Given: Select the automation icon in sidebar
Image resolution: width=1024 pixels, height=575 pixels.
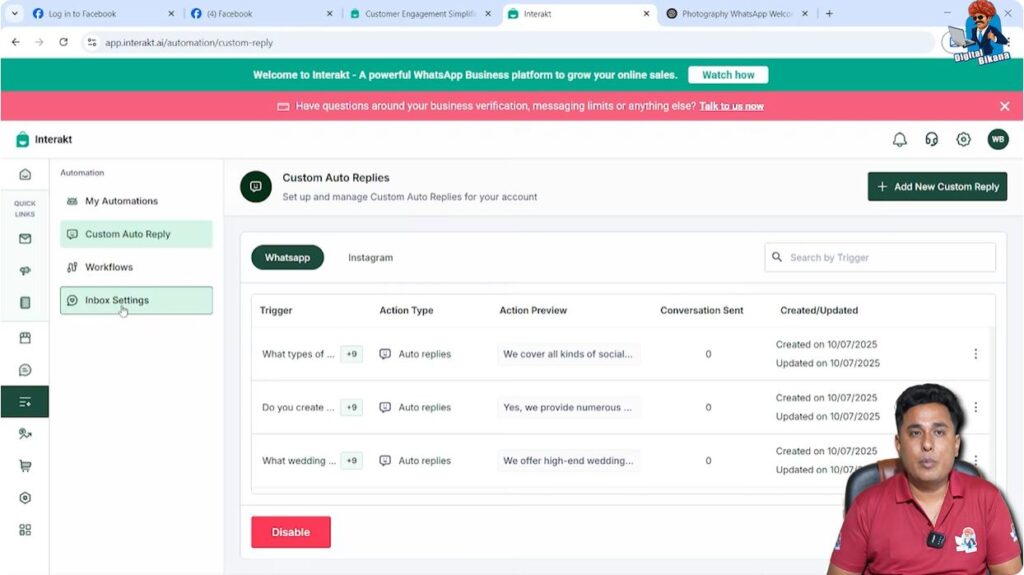Looking at the screenshot, I should tap(25, 402).
